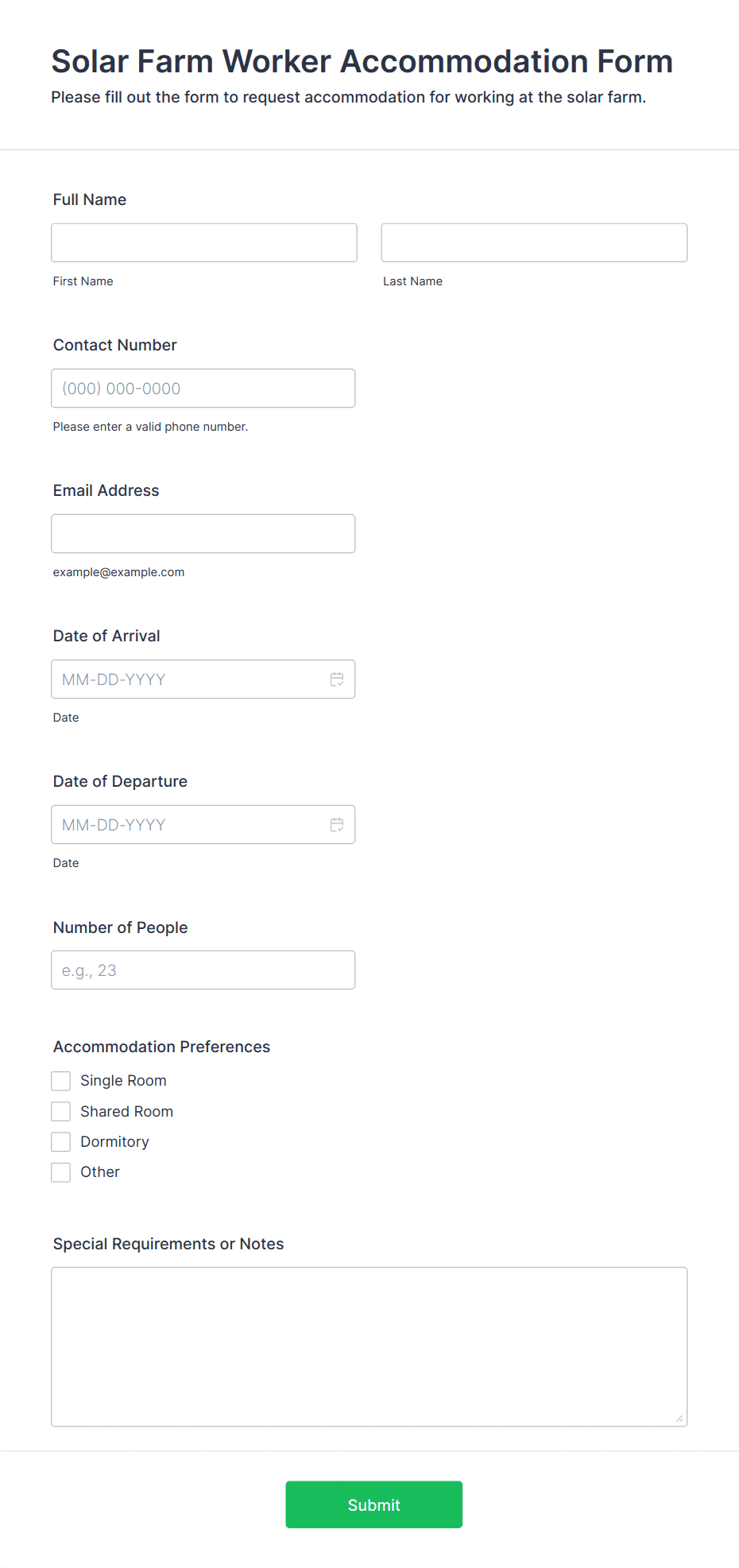
Task: Click inside Special Requirements or Notes box
Action: (369, 1347)
